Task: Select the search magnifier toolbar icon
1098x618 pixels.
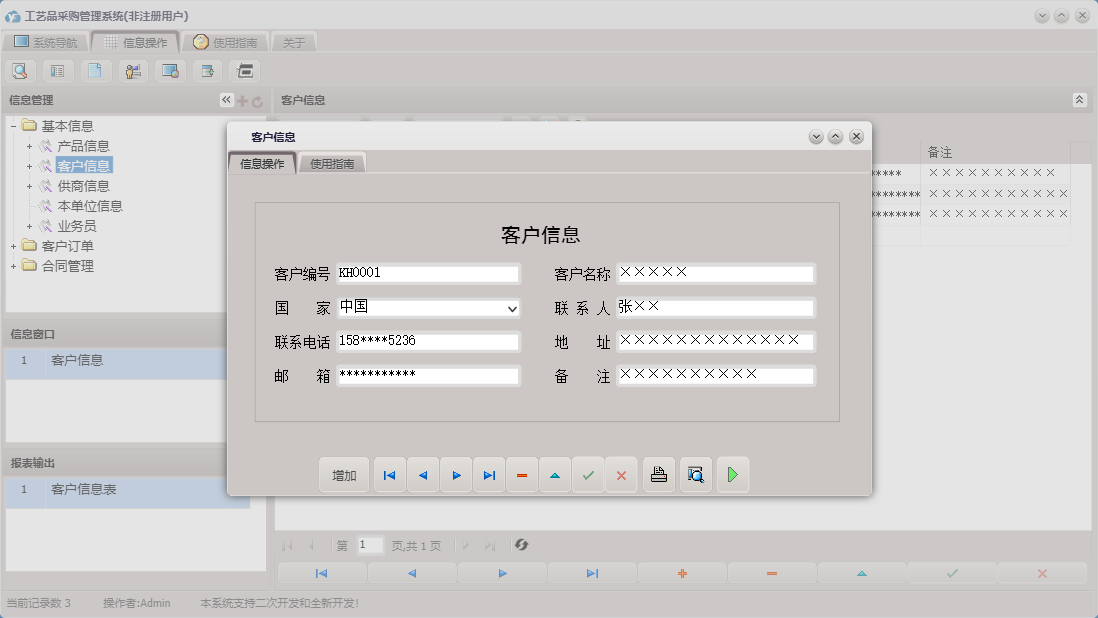Action: tap(20, 70)
